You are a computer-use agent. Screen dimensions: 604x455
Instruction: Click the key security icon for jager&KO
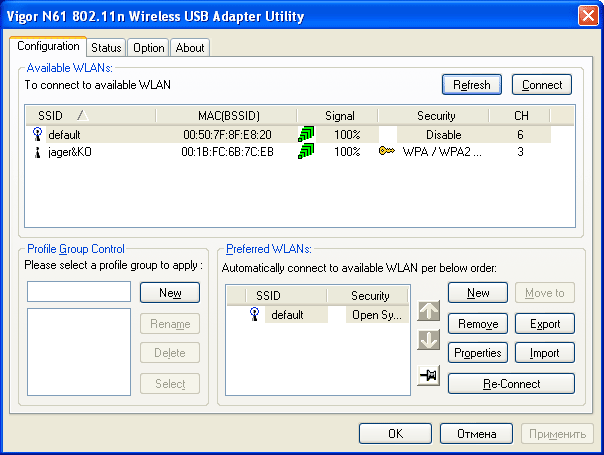click(x=387, y=151)
